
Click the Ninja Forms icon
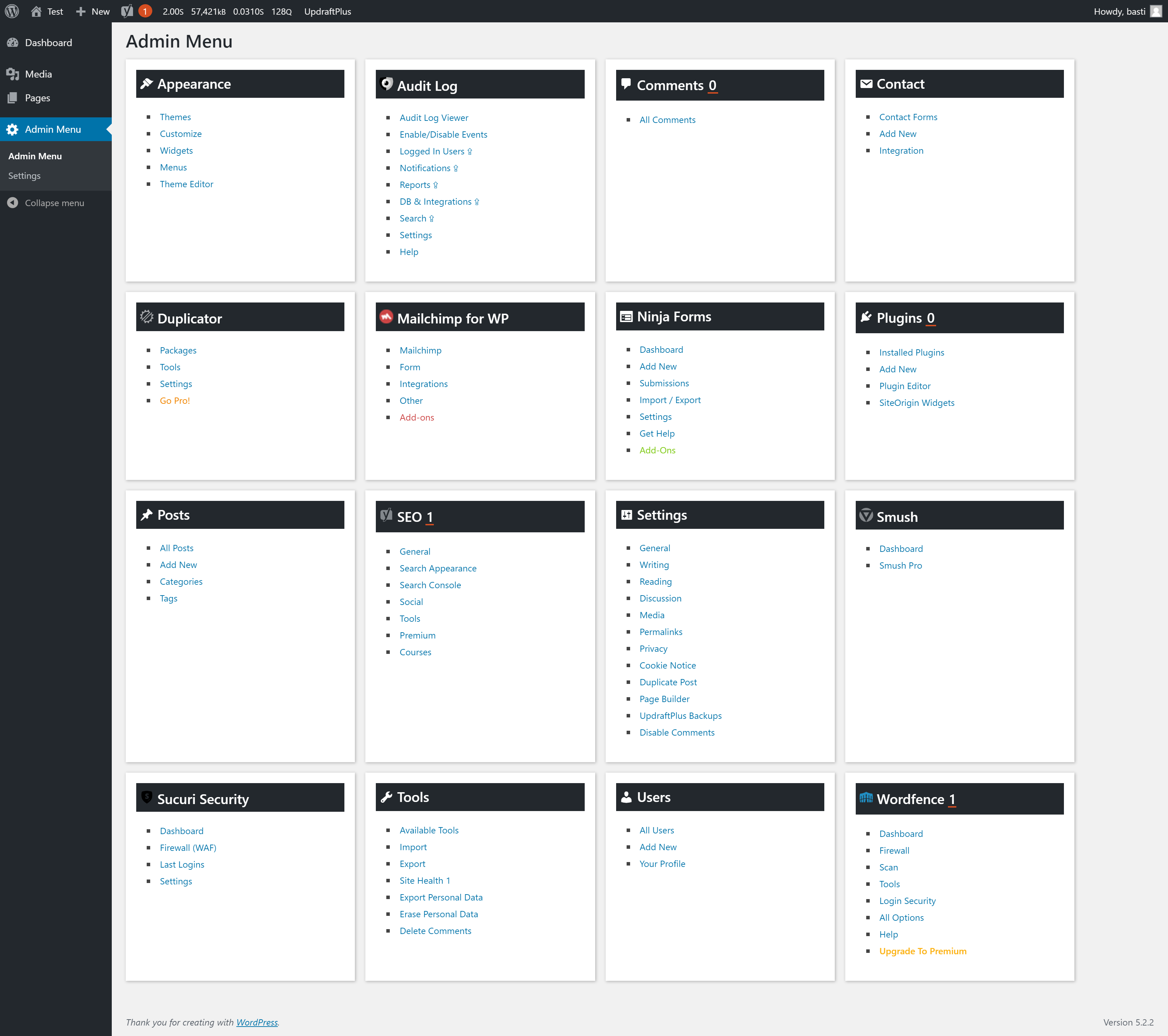(x=626, y=316)
